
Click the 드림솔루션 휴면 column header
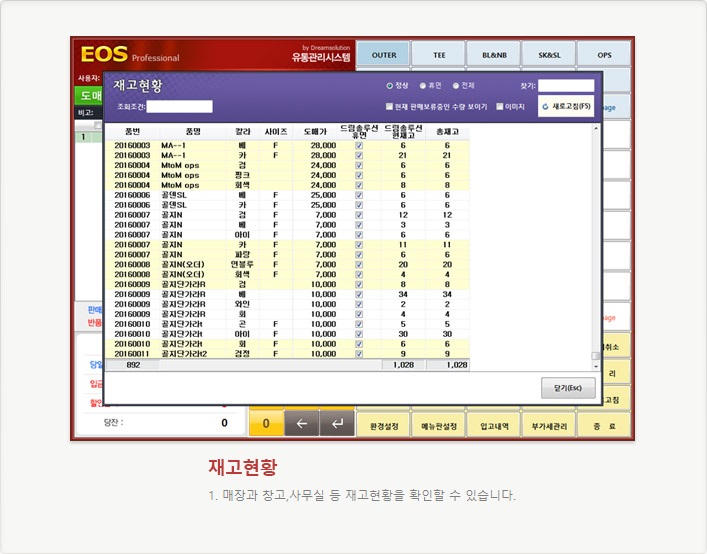coord(359,132)
